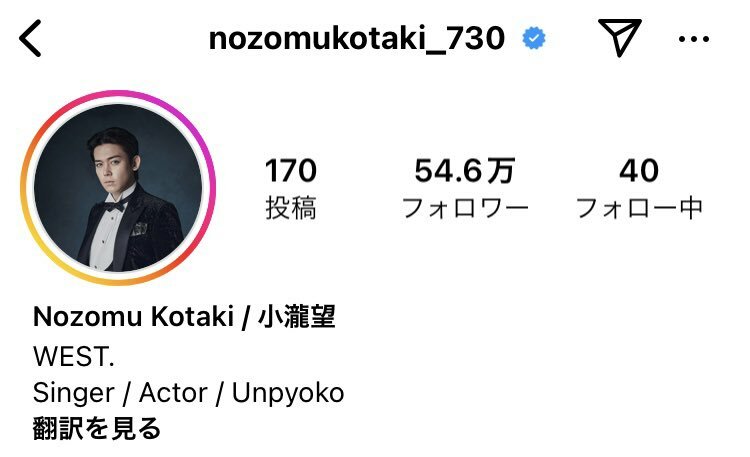Go back using the left chevron arrow

tap(31, 38)
